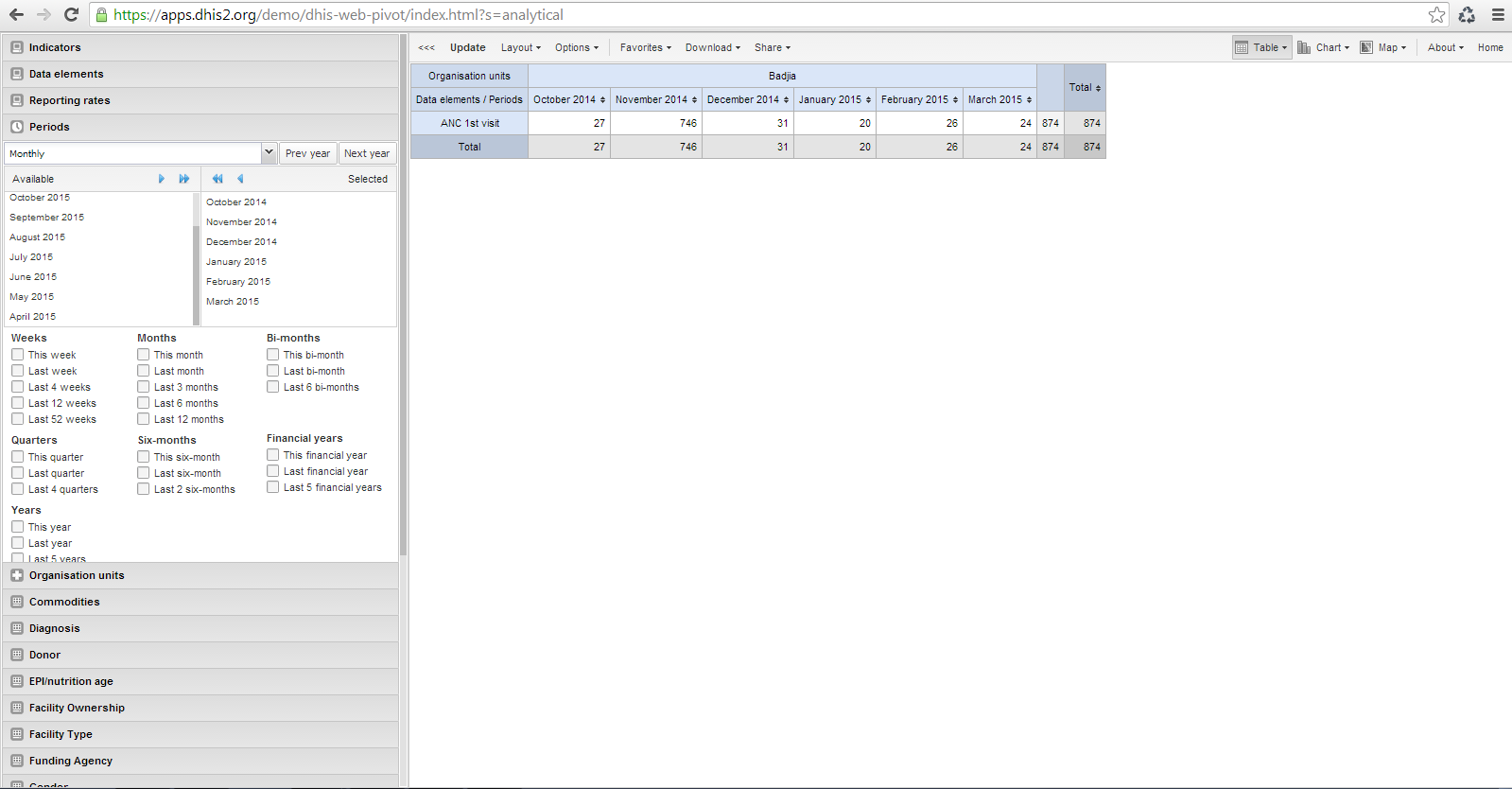Click the single right arrow select icon
The image size is (1512, 789).
tap(162, 179)
